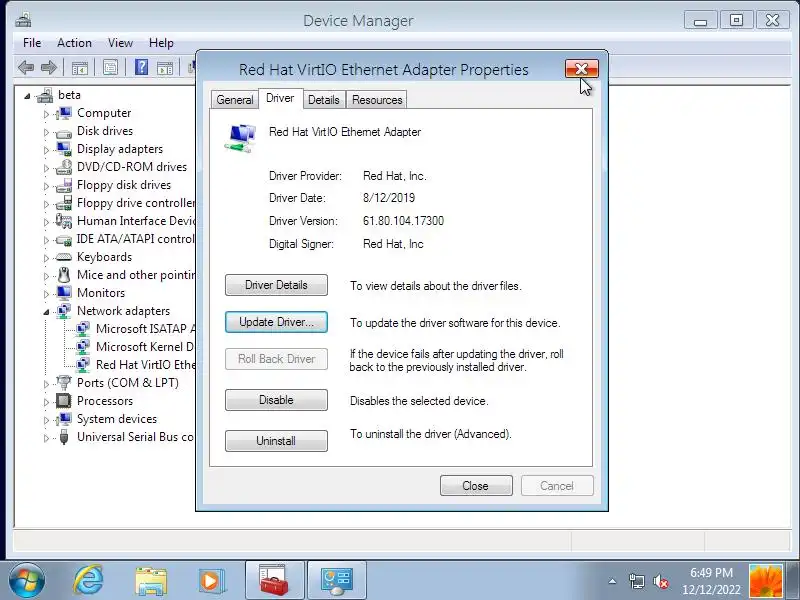Click the Floppy disk drives category icon
Viewport: 800px width, 600px height.
tap(64, 185)
